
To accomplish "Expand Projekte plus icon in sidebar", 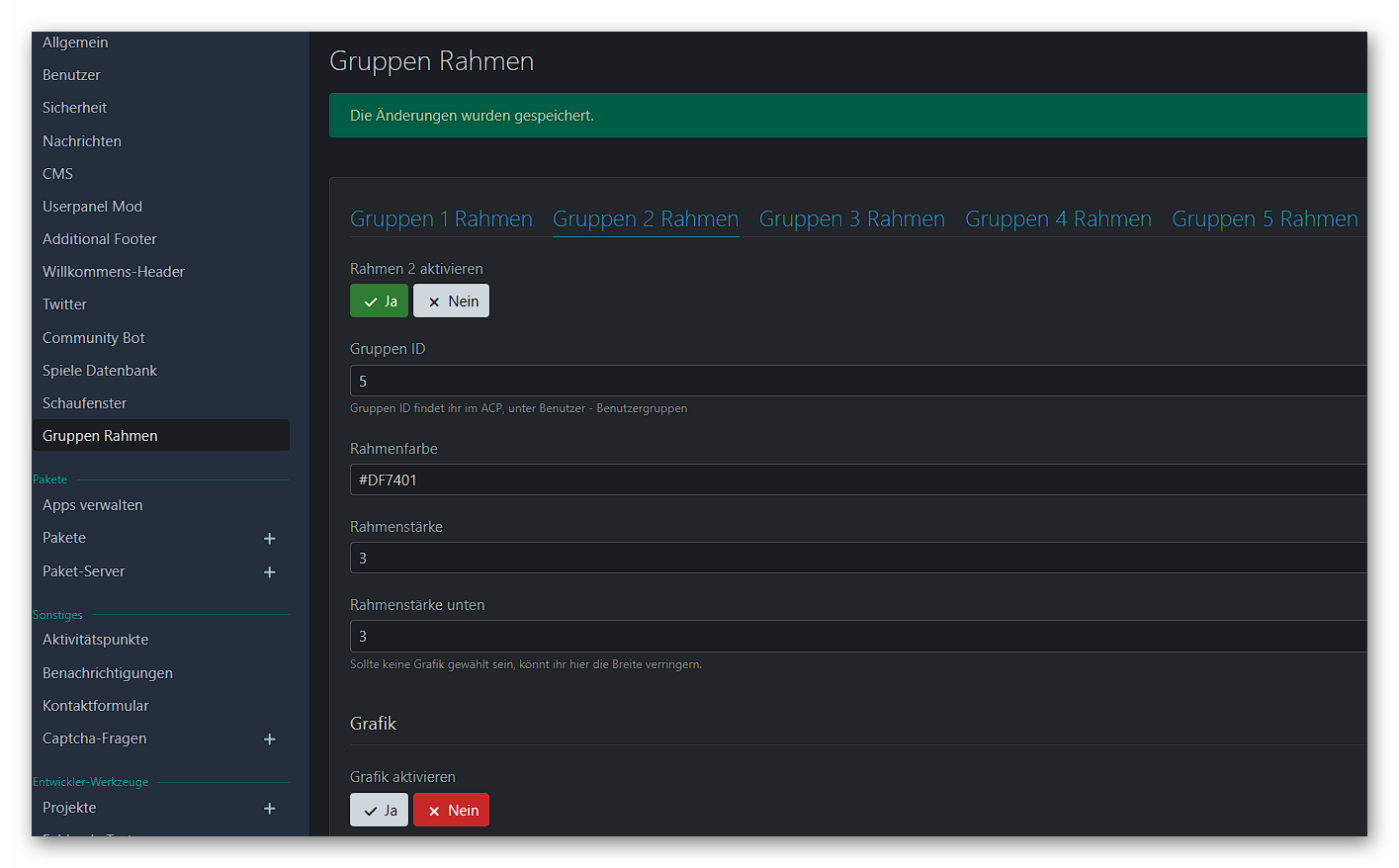I will tap(269, 809).
